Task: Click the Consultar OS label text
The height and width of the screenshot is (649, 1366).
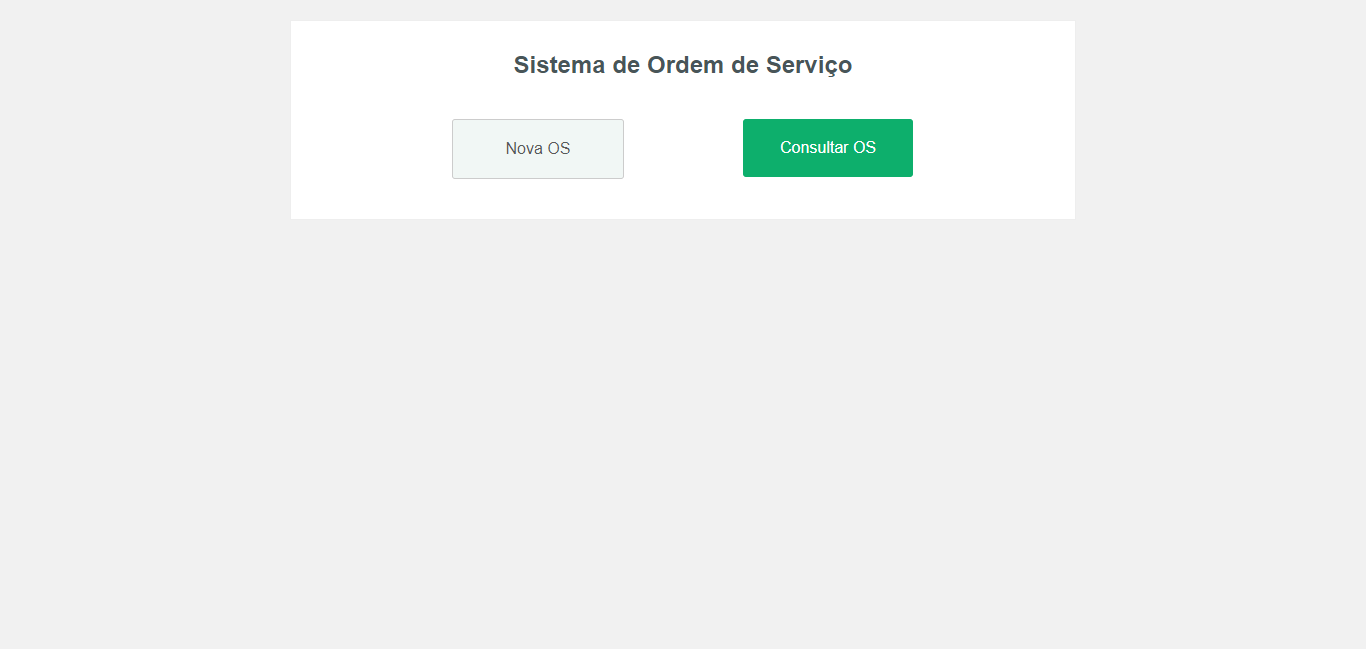Action: (828, 148)
